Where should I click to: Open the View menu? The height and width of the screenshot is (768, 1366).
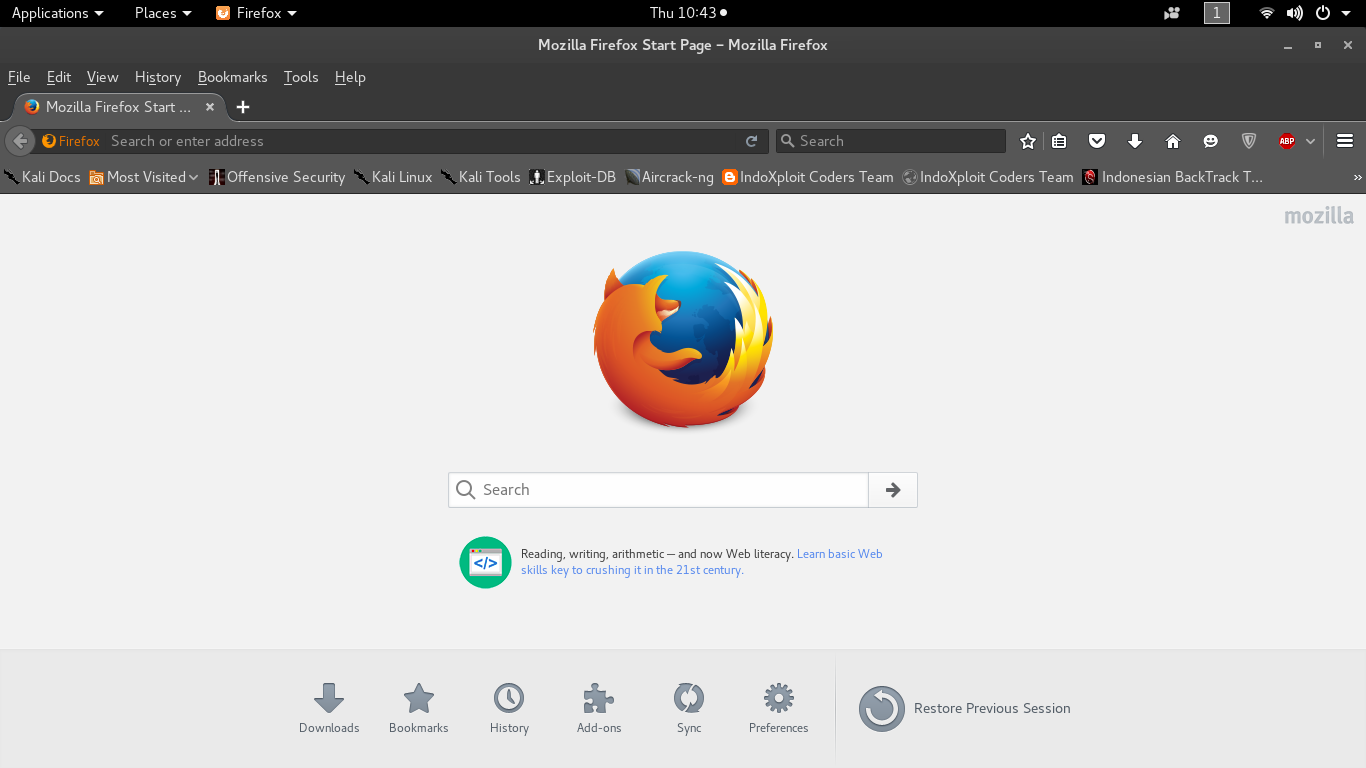pyautogui.click(x=102, y=77)
